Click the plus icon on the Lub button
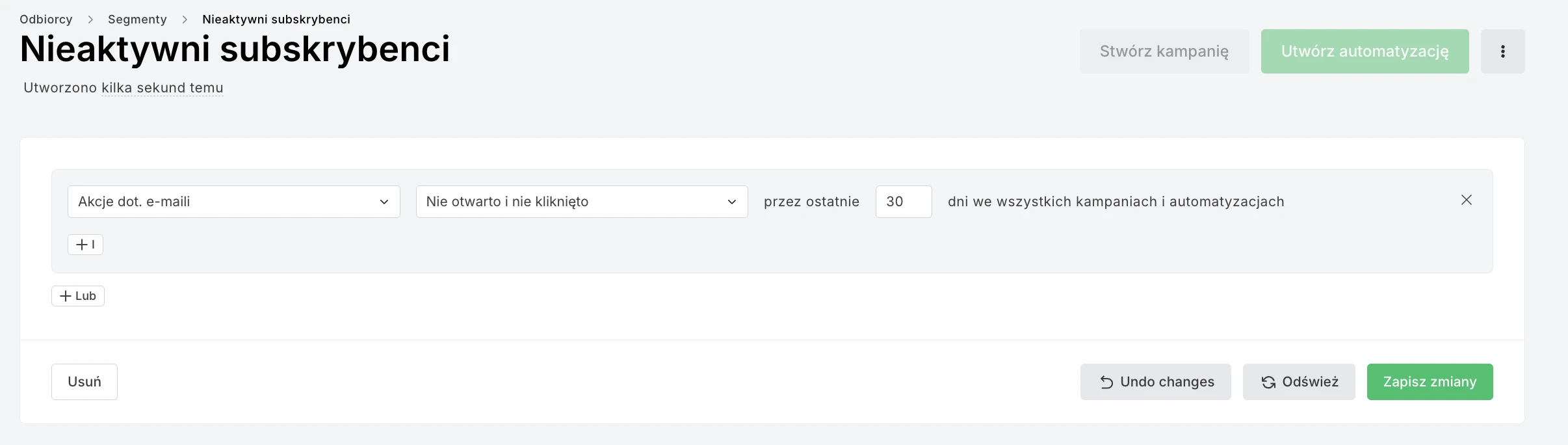Image resolution: width=1568 pixels, height=445 pixels. click(x=66, y=295)
